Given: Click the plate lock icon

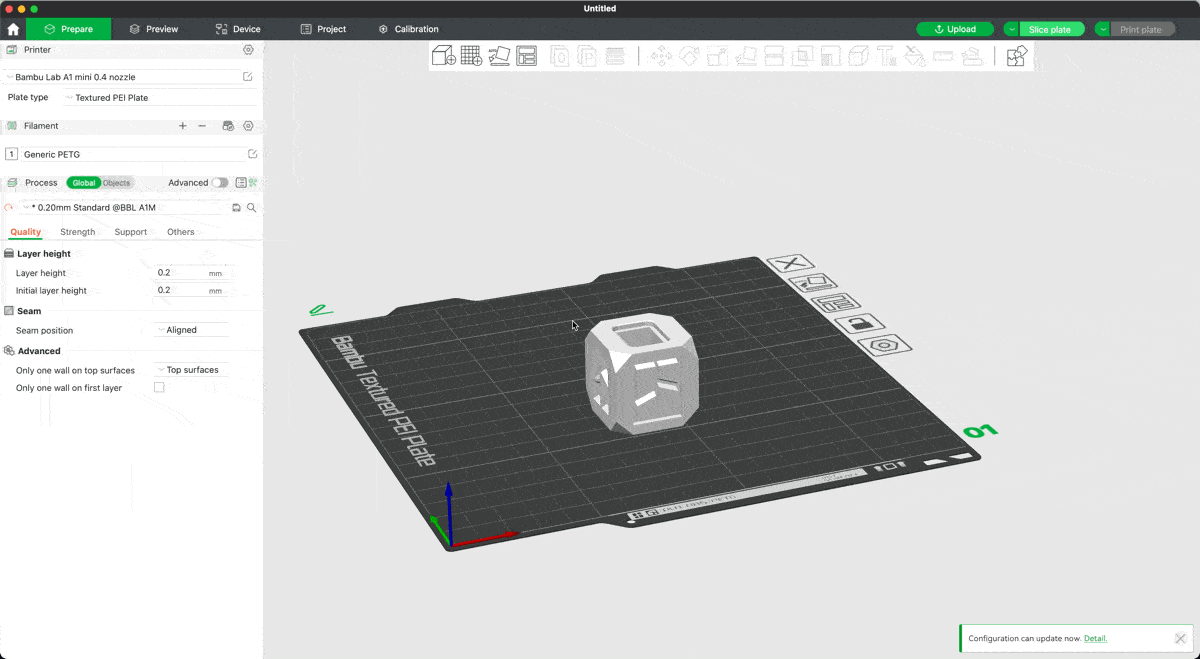Looking at the screenshot, I should click(x=859, y=323).
